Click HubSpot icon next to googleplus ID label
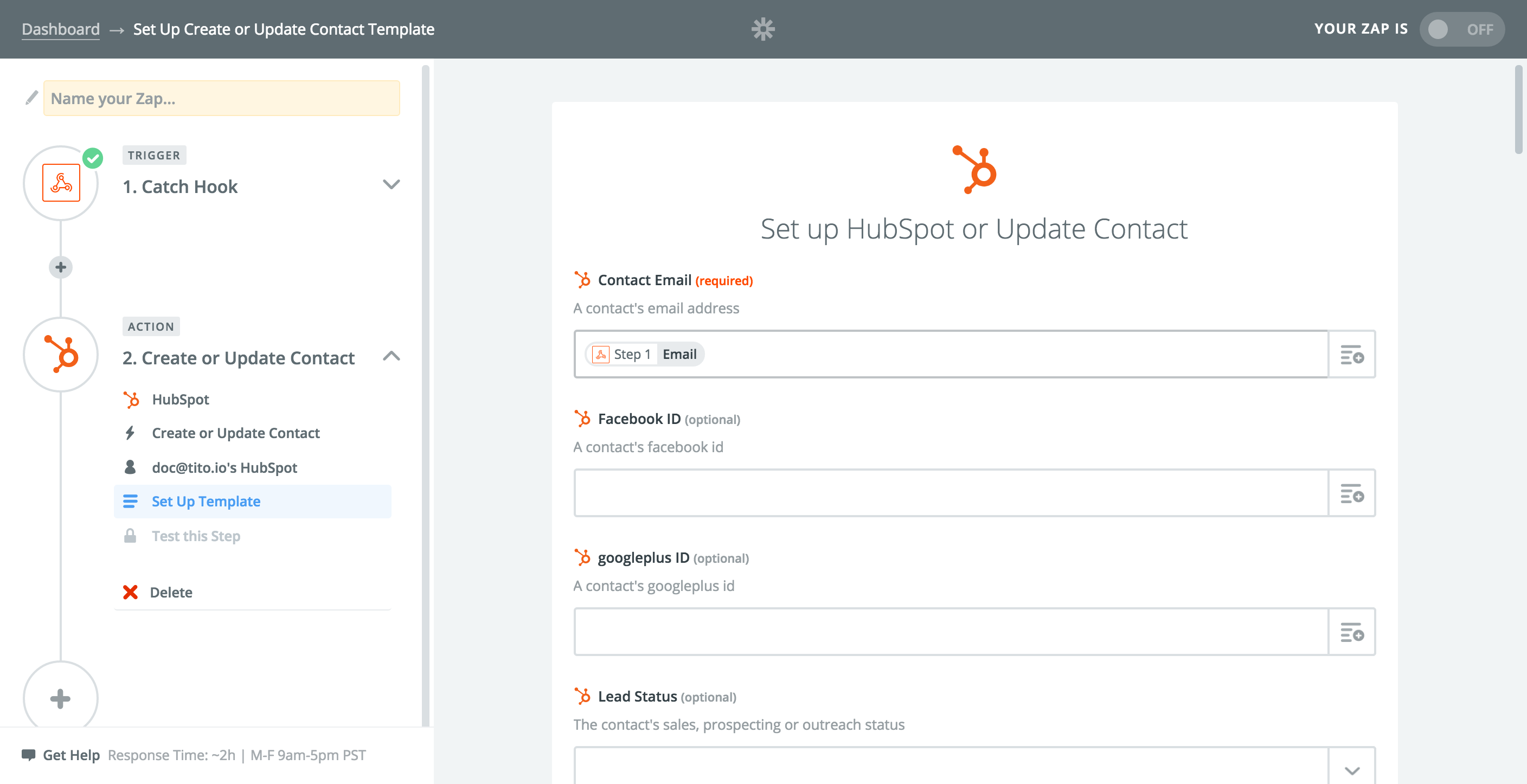 tap(582, 557)
